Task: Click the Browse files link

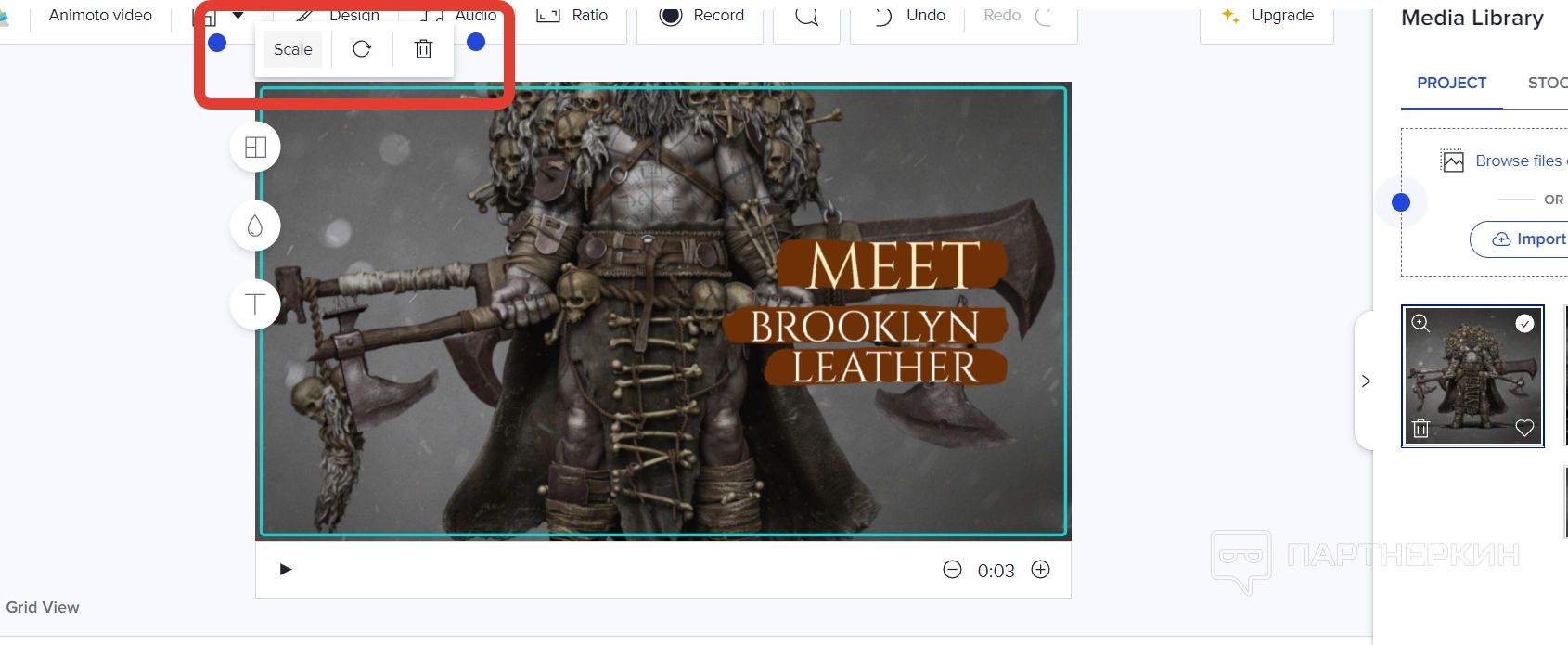Action: pyautogui.click(x=1520, y=161)
